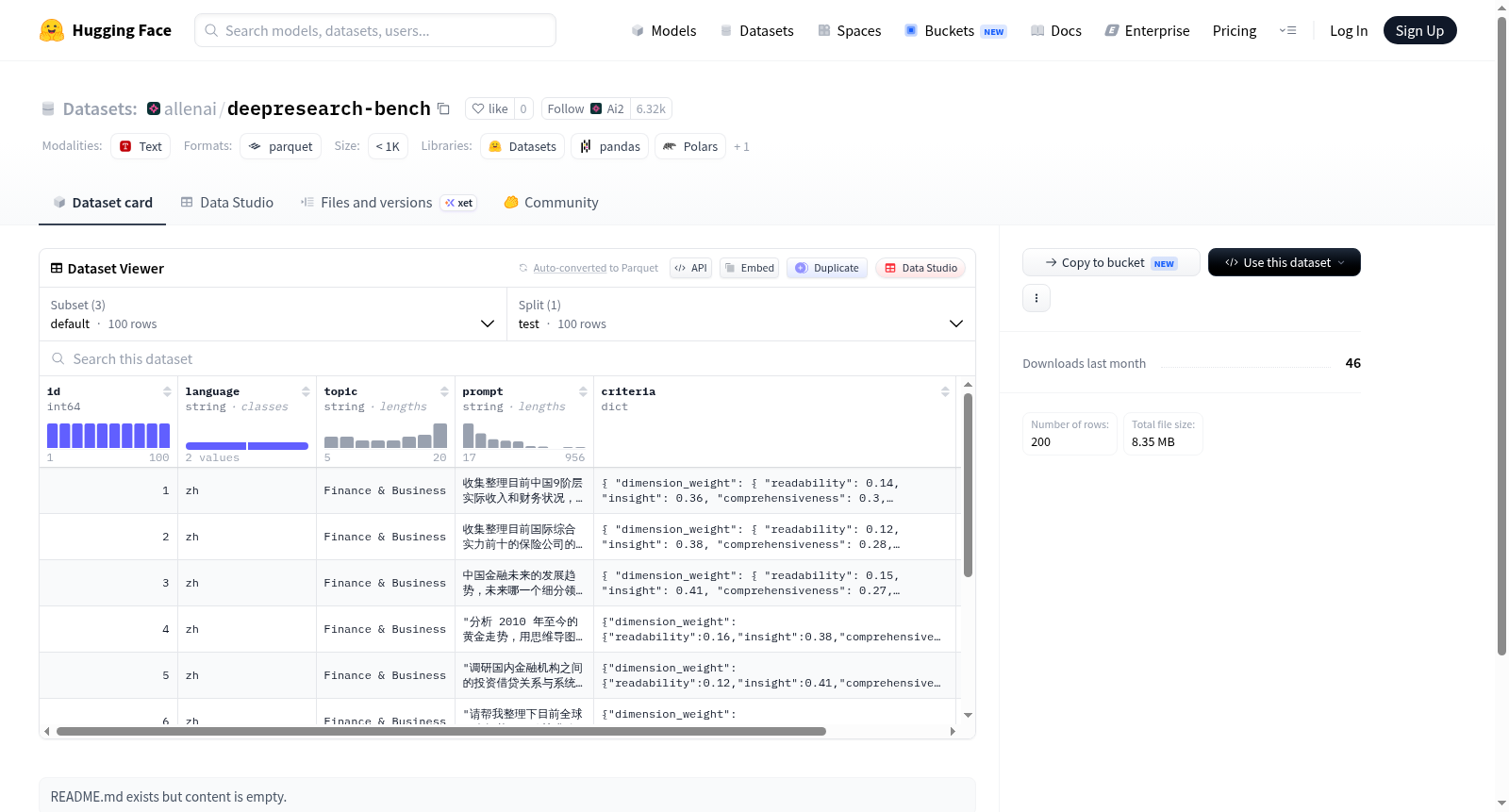Screen dimensions: 1509x812
Task: Click the prompt lengths histogram
Action: coord(524,435)
